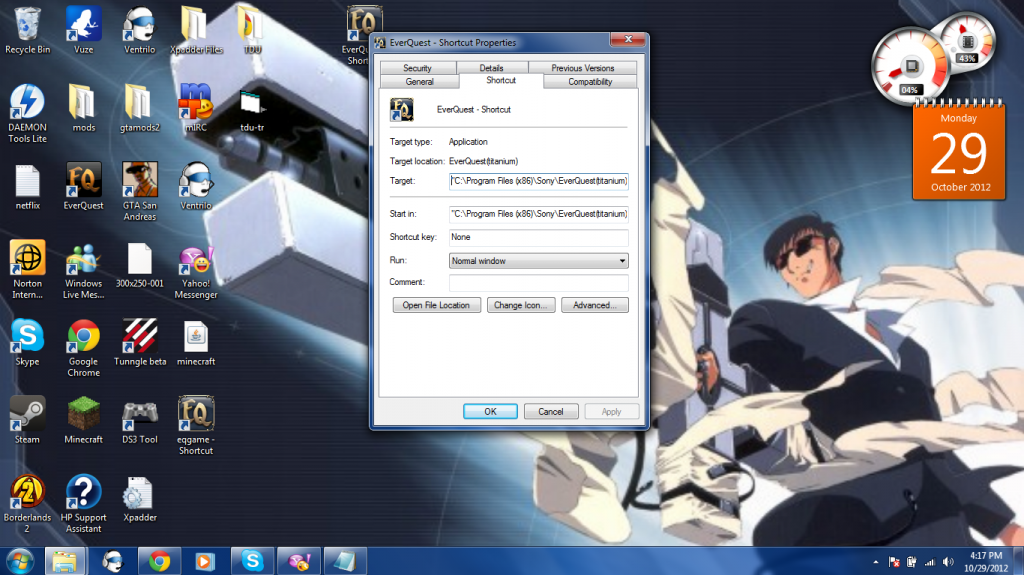The image size is (1024, 575).
Task: Select the Shortcut tab
Action: click(501, 80)
